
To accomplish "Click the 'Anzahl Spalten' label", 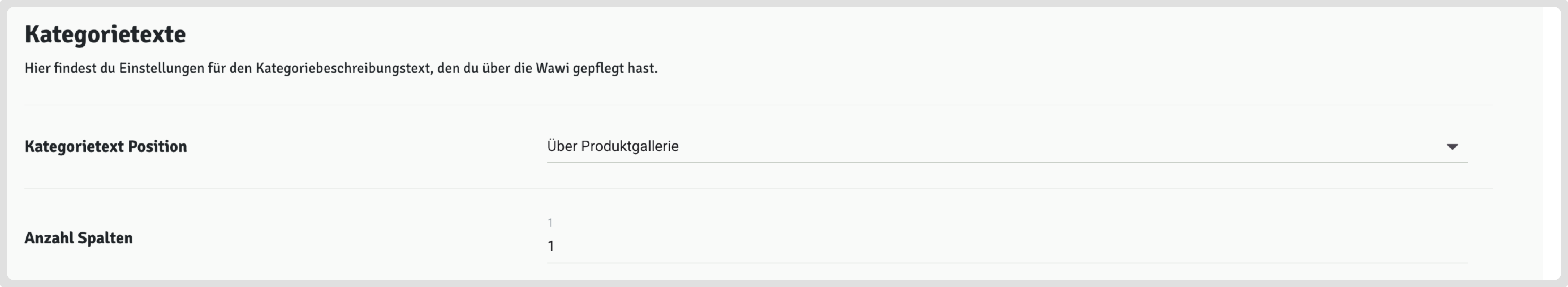I will pyautogui.click(x=78, y=238).
